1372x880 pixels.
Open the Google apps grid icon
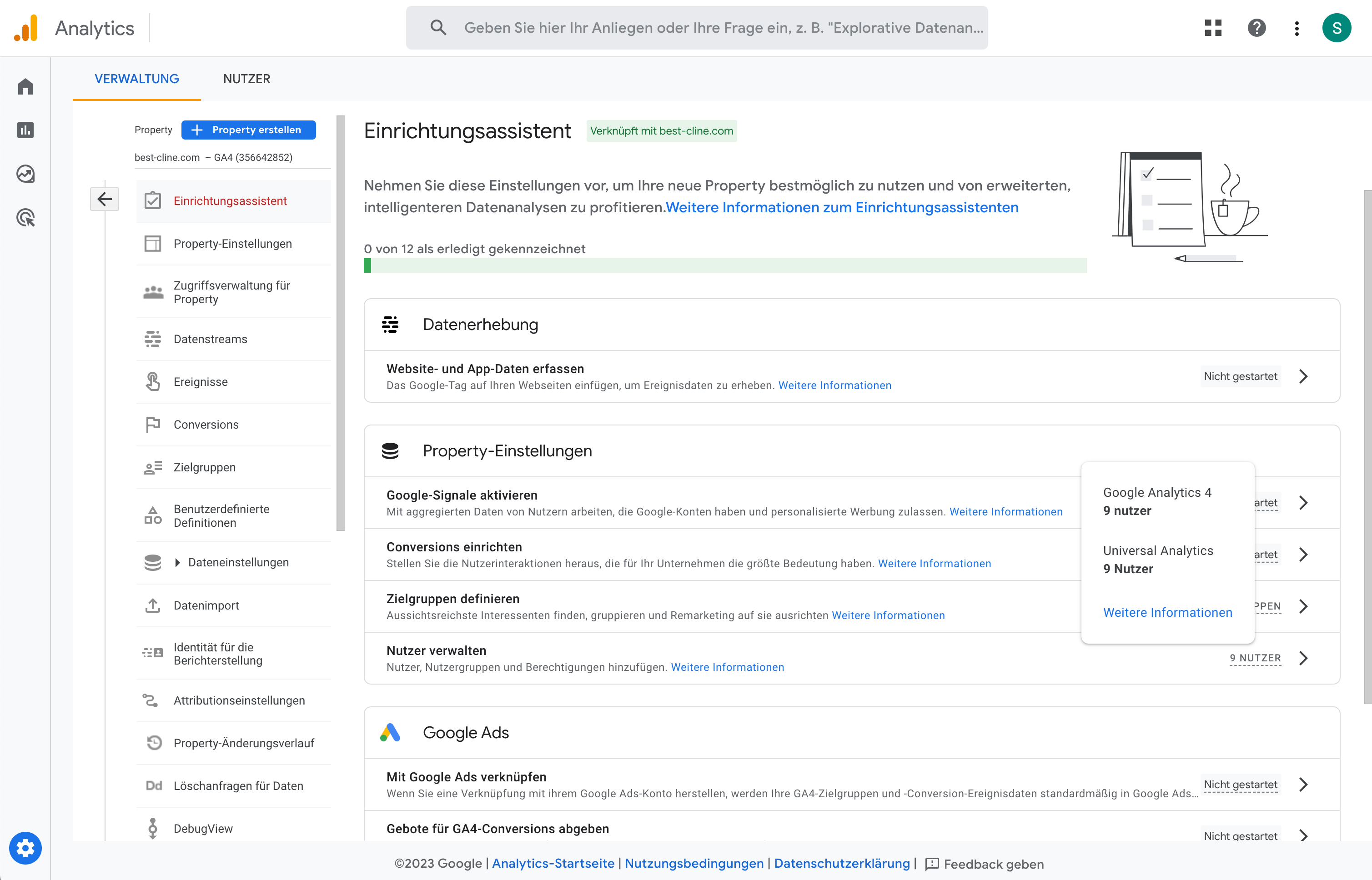1213,27
